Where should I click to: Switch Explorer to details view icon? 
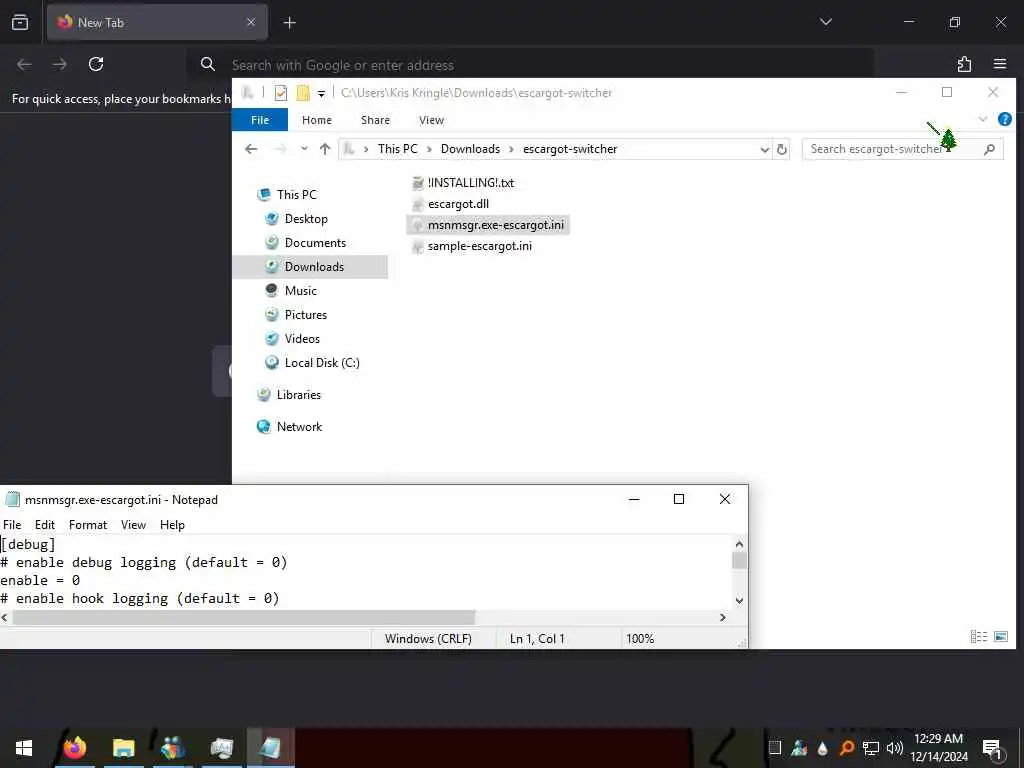tap(978, 636)
